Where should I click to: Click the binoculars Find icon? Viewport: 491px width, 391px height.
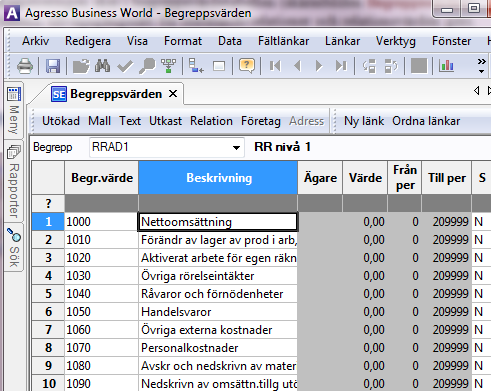(102, 66)
